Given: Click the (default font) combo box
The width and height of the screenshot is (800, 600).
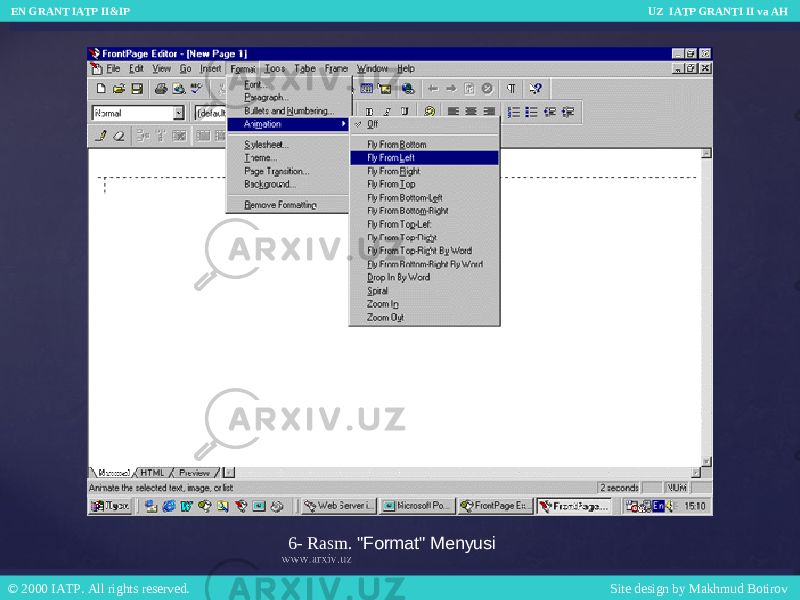Looking at the screenshot, I should click(211, 113).
